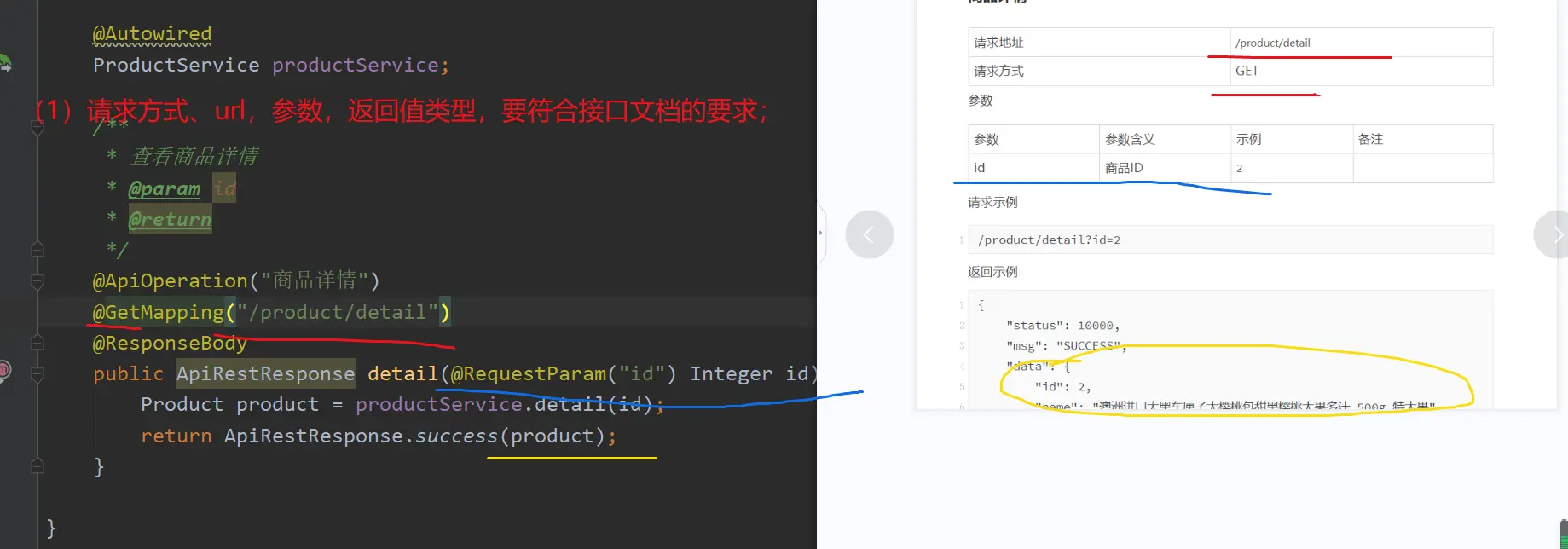Click the /product/detail?id=2 request example
1568x549 pixels.
[1049, 240]
